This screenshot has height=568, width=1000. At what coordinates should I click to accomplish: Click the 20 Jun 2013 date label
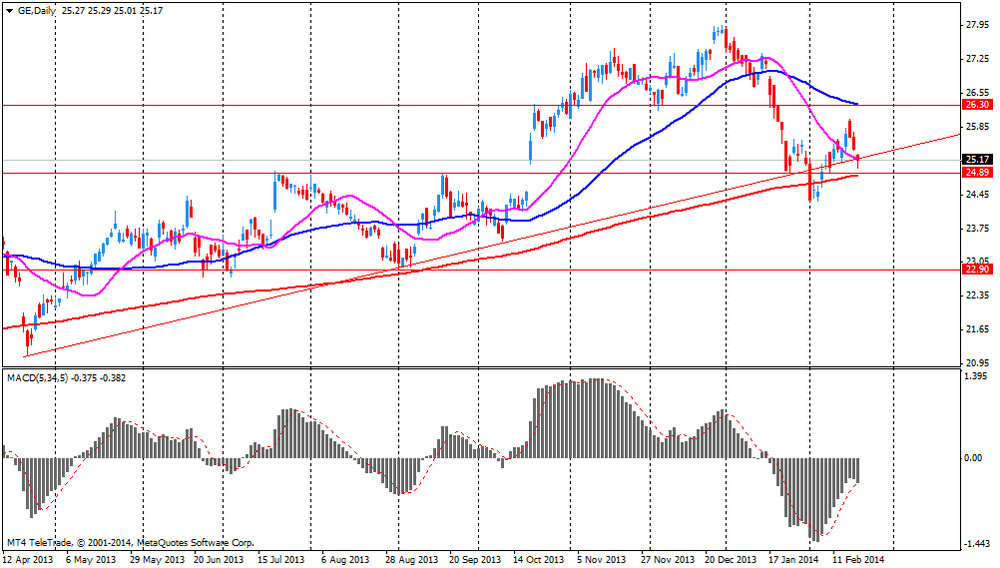point(219,560)
